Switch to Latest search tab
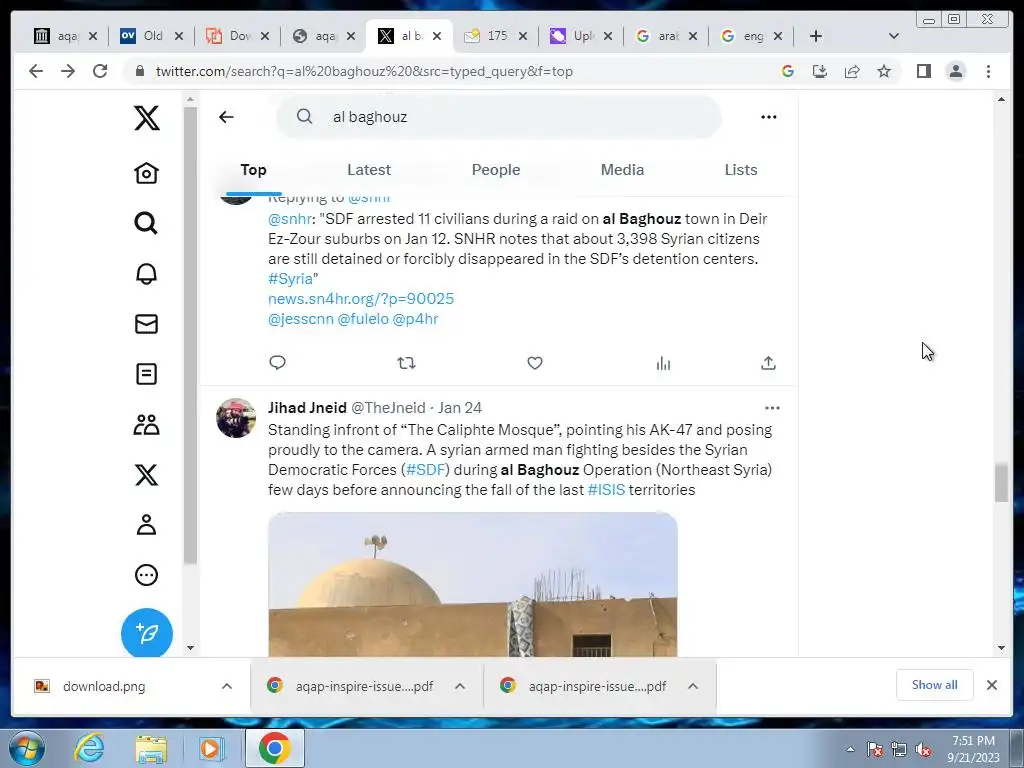This screenshot has width=1024, height=768. (369, 170)
